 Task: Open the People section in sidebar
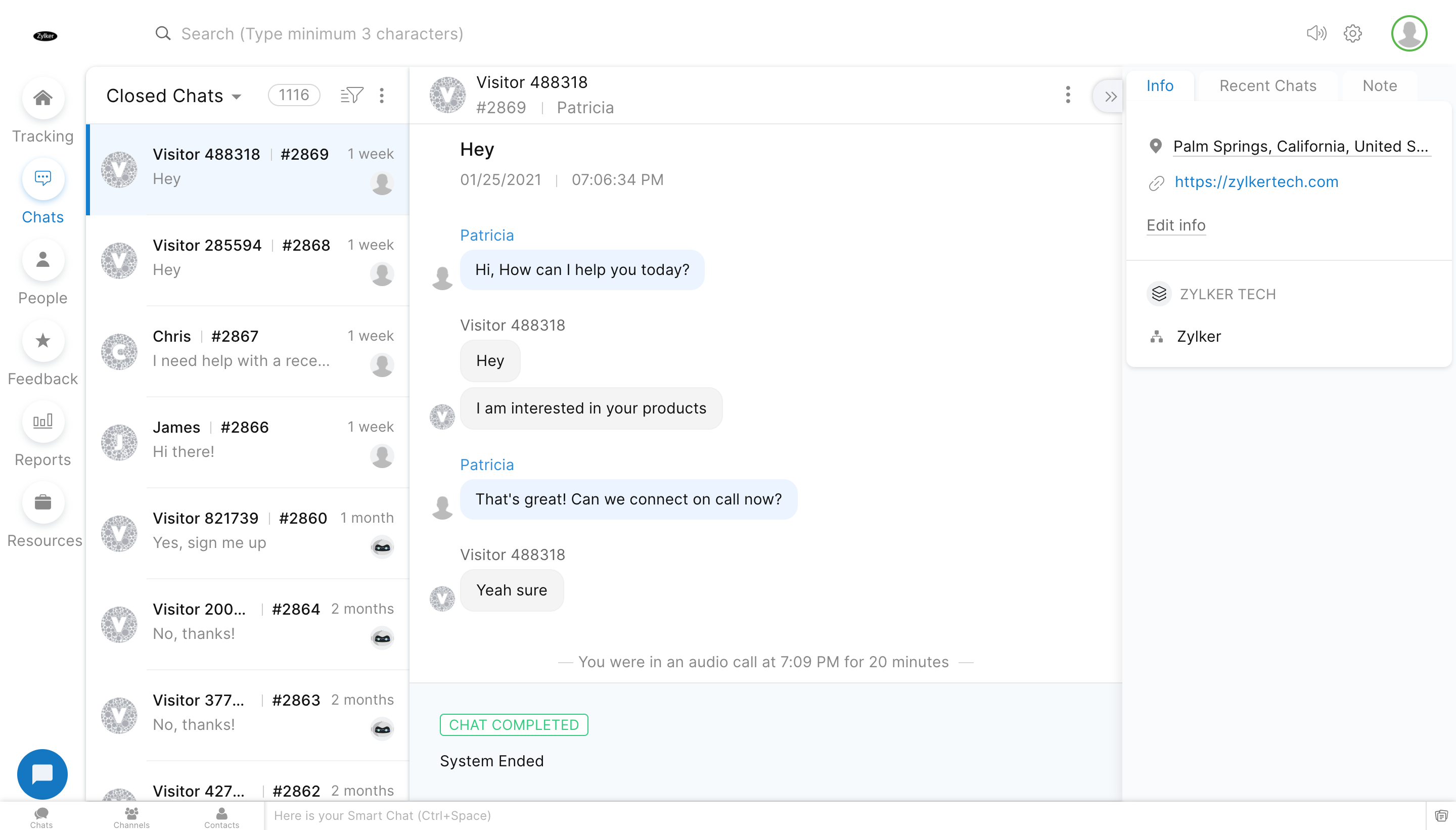[x=43, y=260]
